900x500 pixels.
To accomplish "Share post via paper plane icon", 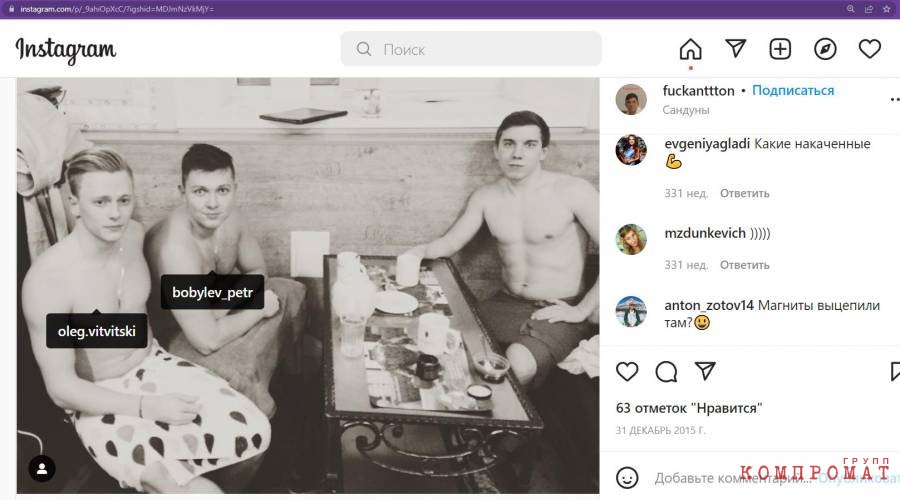I will 705,371.
